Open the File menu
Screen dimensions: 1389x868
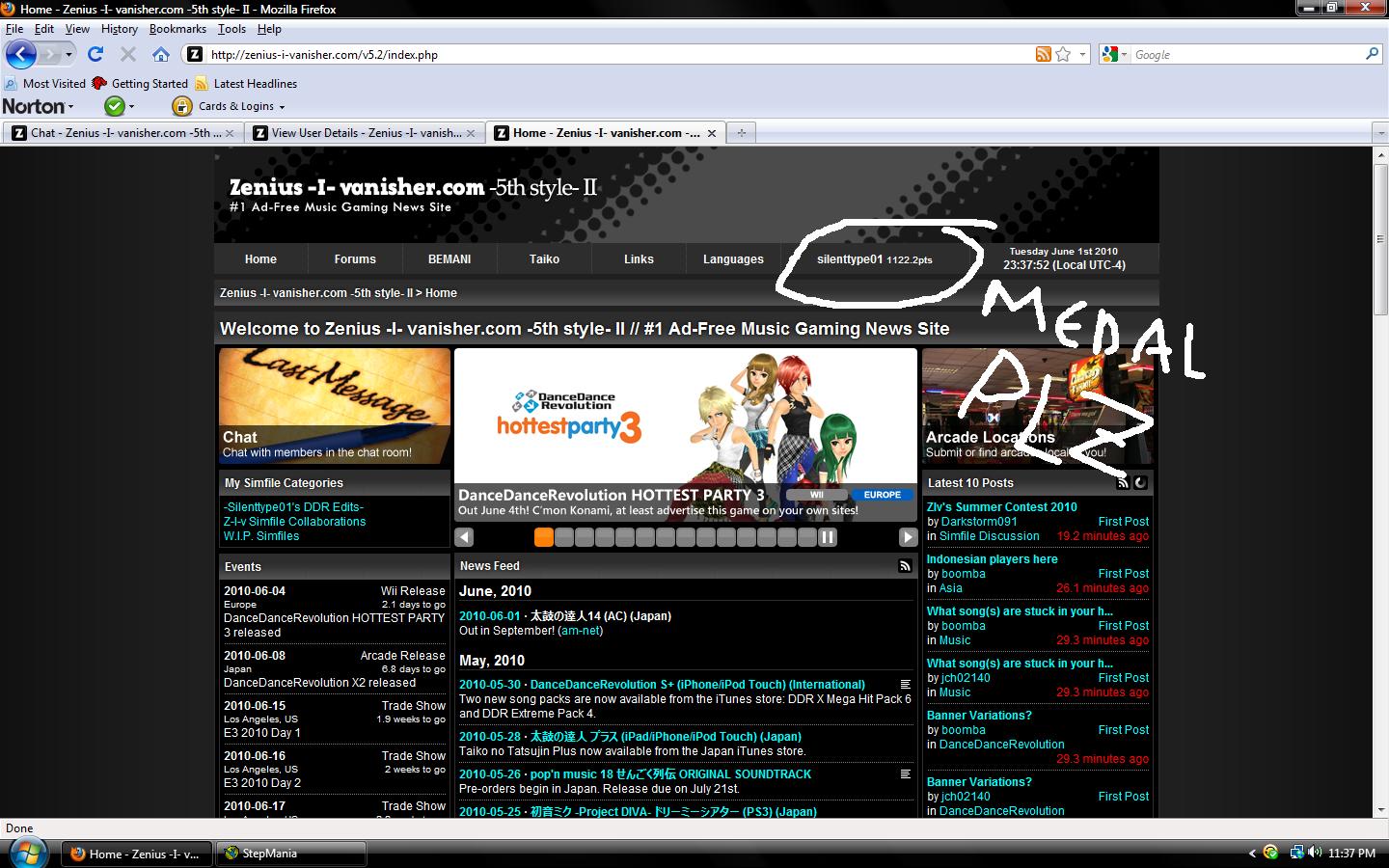click(x=14, y=29)
